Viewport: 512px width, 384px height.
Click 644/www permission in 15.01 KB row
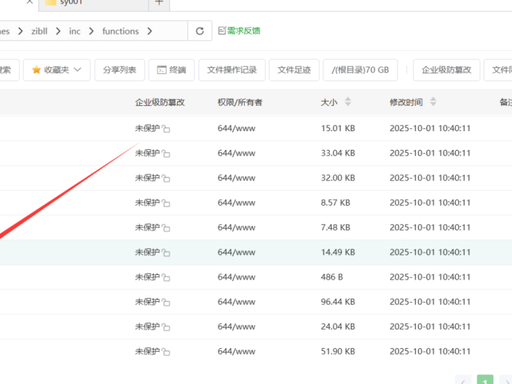[x=236, y=128]
